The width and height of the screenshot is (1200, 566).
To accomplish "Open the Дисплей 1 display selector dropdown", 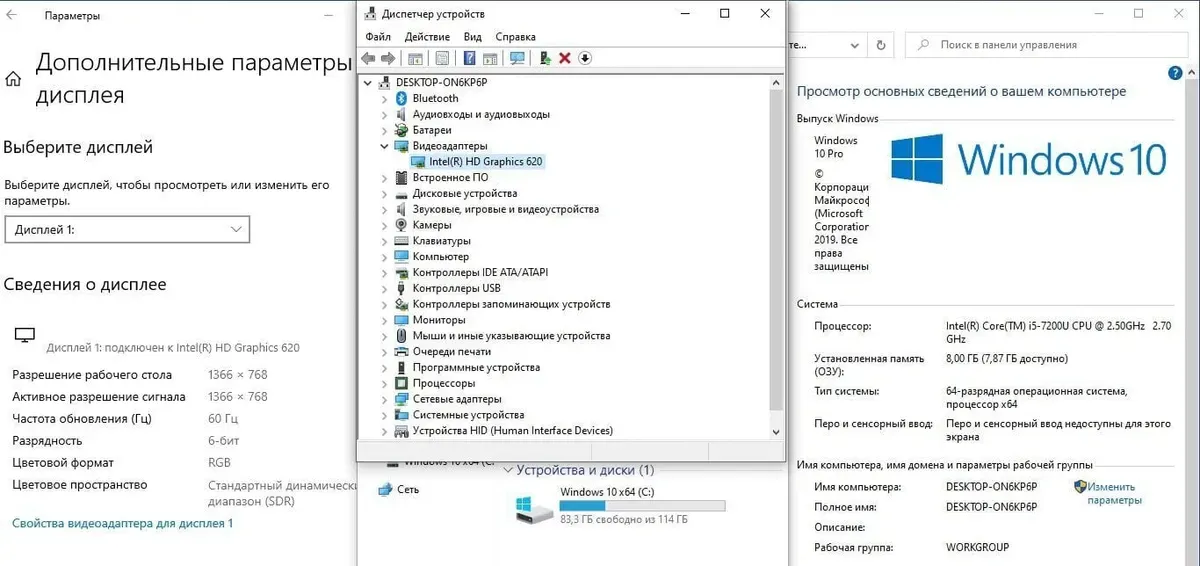I will point(127,230).
